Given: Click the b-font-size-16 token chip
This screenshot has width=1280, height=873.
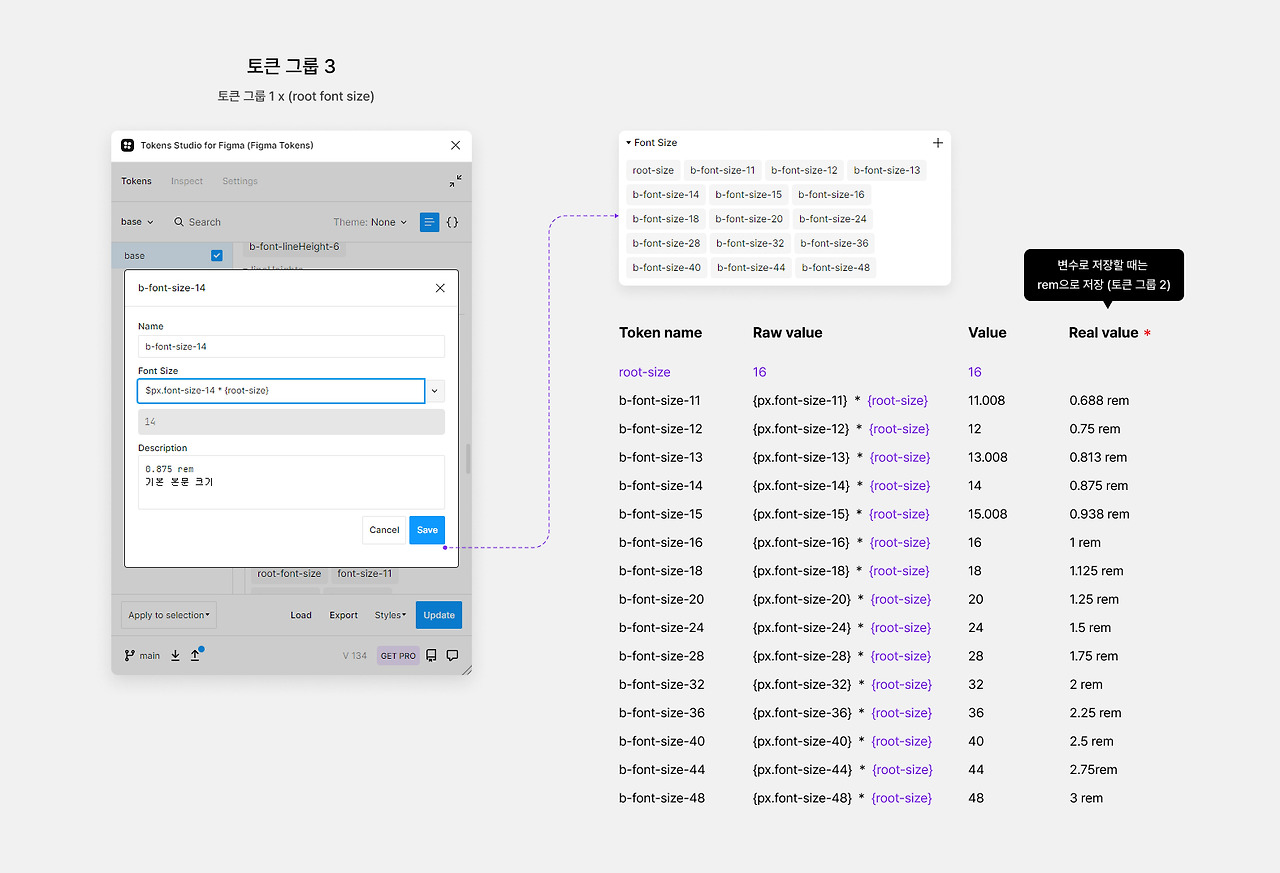Looking at the screenshot, I should (831, 195).
